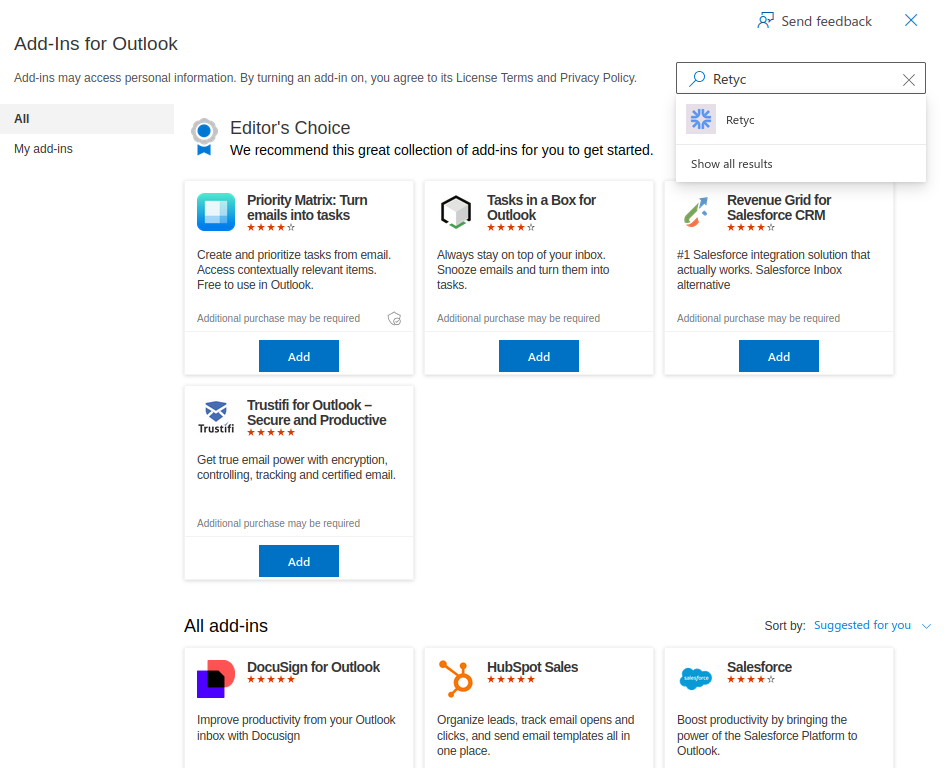Open the Tasks in a Box icon
951x768 pixels.
coord(455,212)
